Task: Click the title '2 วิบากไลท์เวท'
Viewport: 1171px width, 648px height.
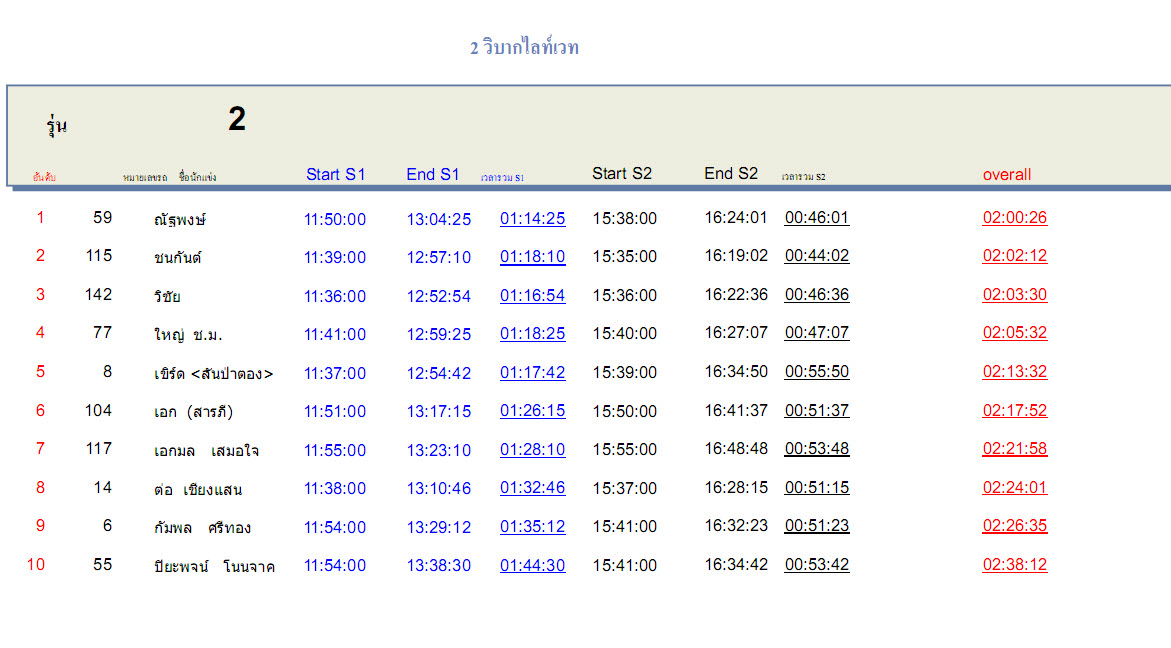Action: [x=524, y=48]
